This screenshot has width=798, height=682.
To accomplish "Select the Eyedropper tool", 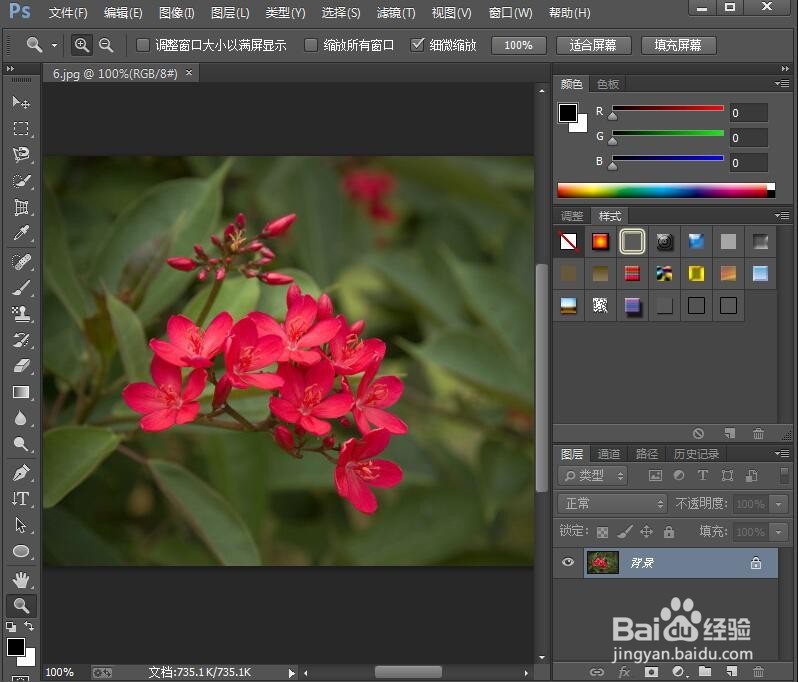I will pos(21,233).
